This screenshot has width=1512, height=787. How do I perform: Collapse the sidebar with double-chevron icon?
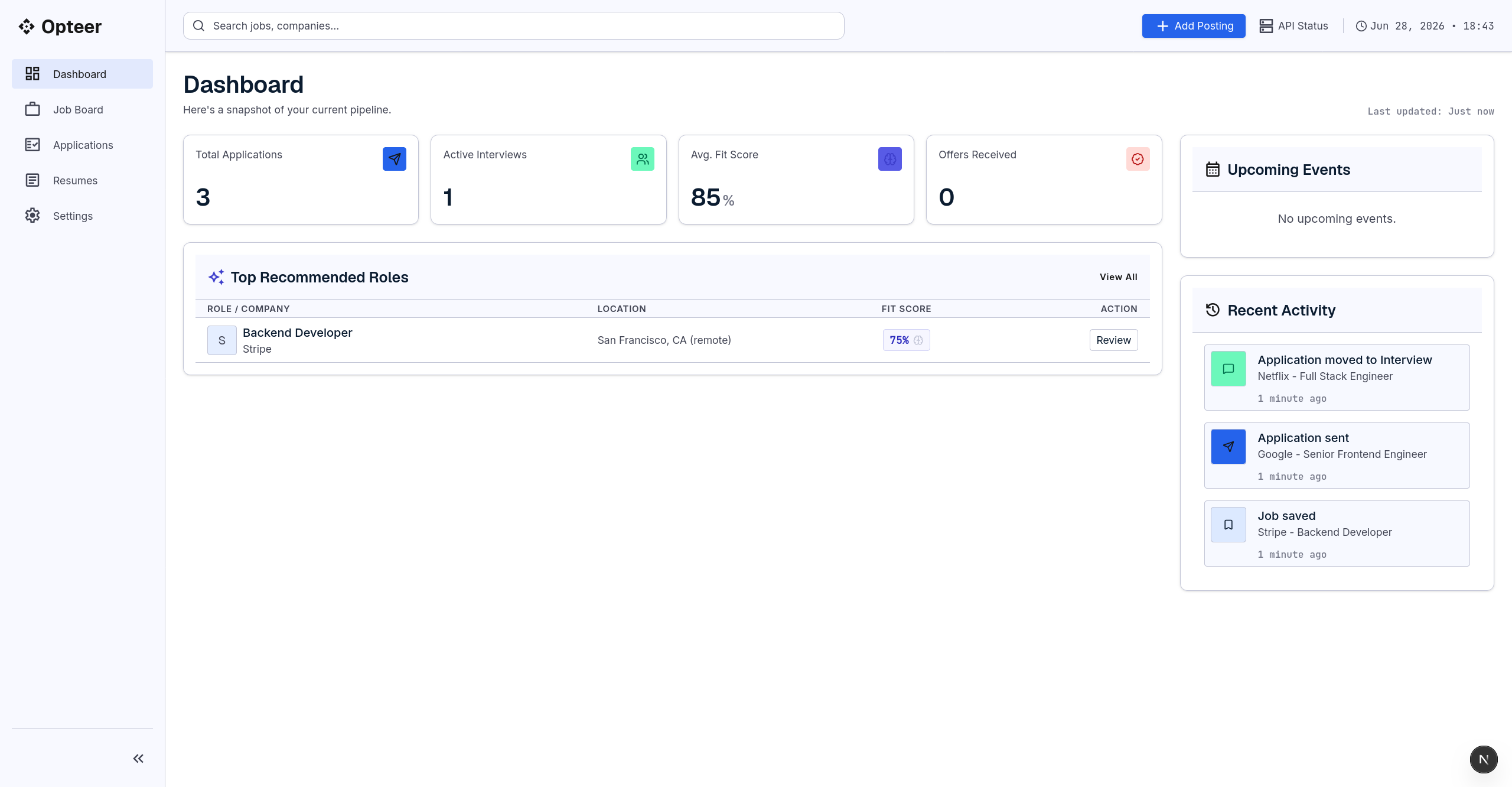138,759
